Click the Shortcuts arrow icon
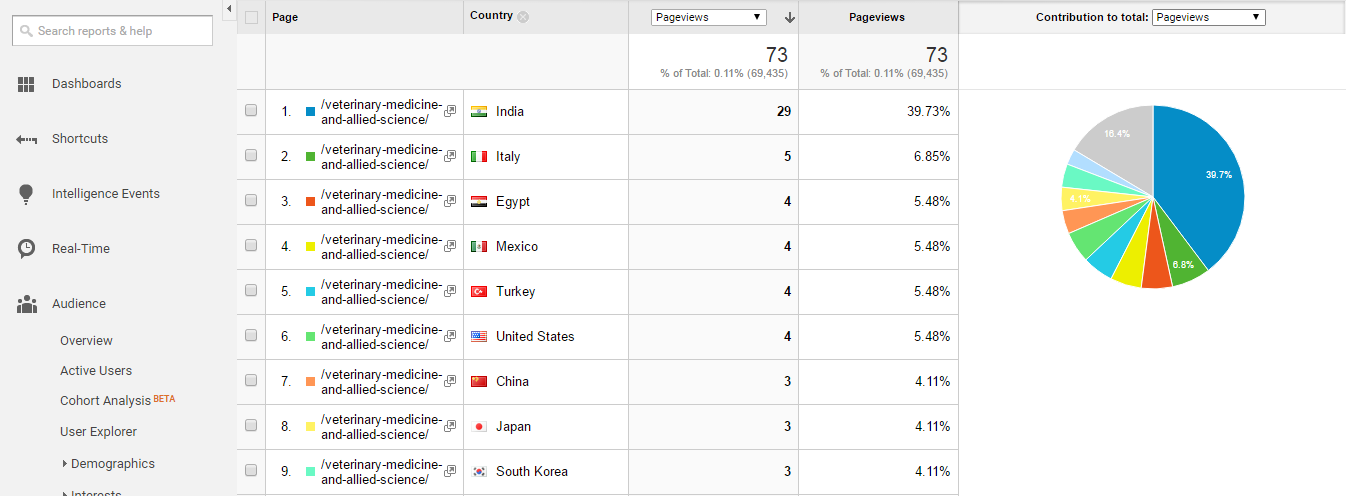 tap(27, 139)
